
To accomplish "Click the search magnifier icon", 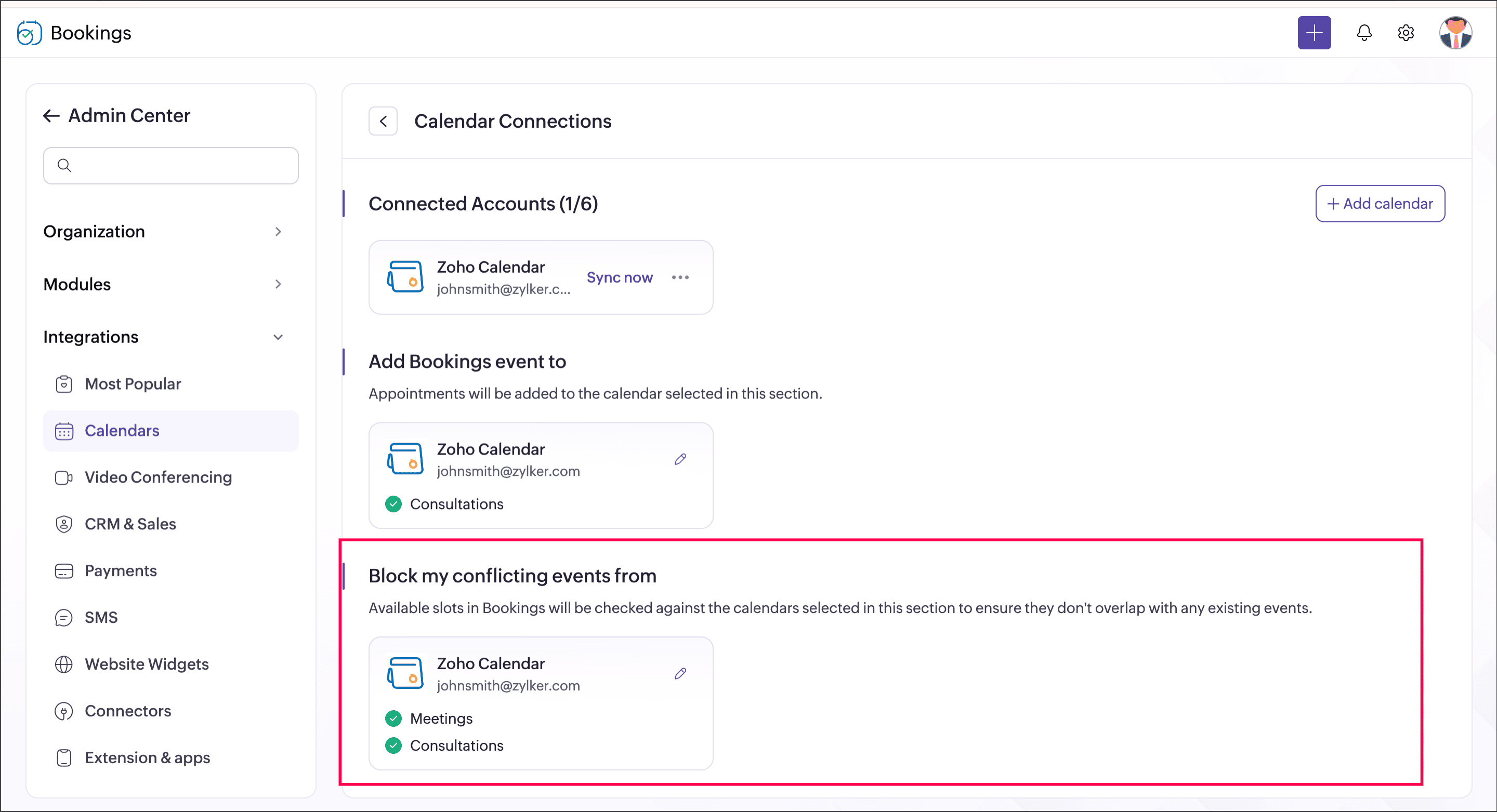I will click(x=64, y=166).
